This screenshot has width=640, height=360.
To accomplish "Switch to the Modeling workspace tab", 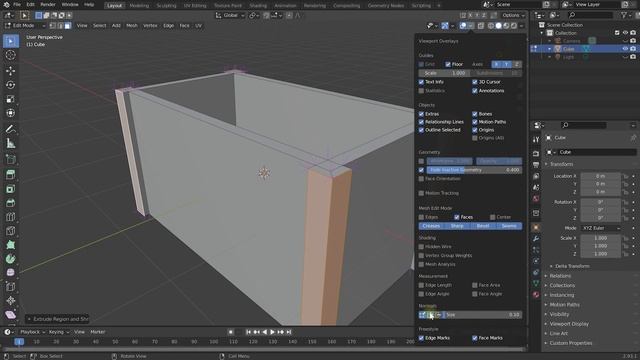I will [x=139, y=6].
